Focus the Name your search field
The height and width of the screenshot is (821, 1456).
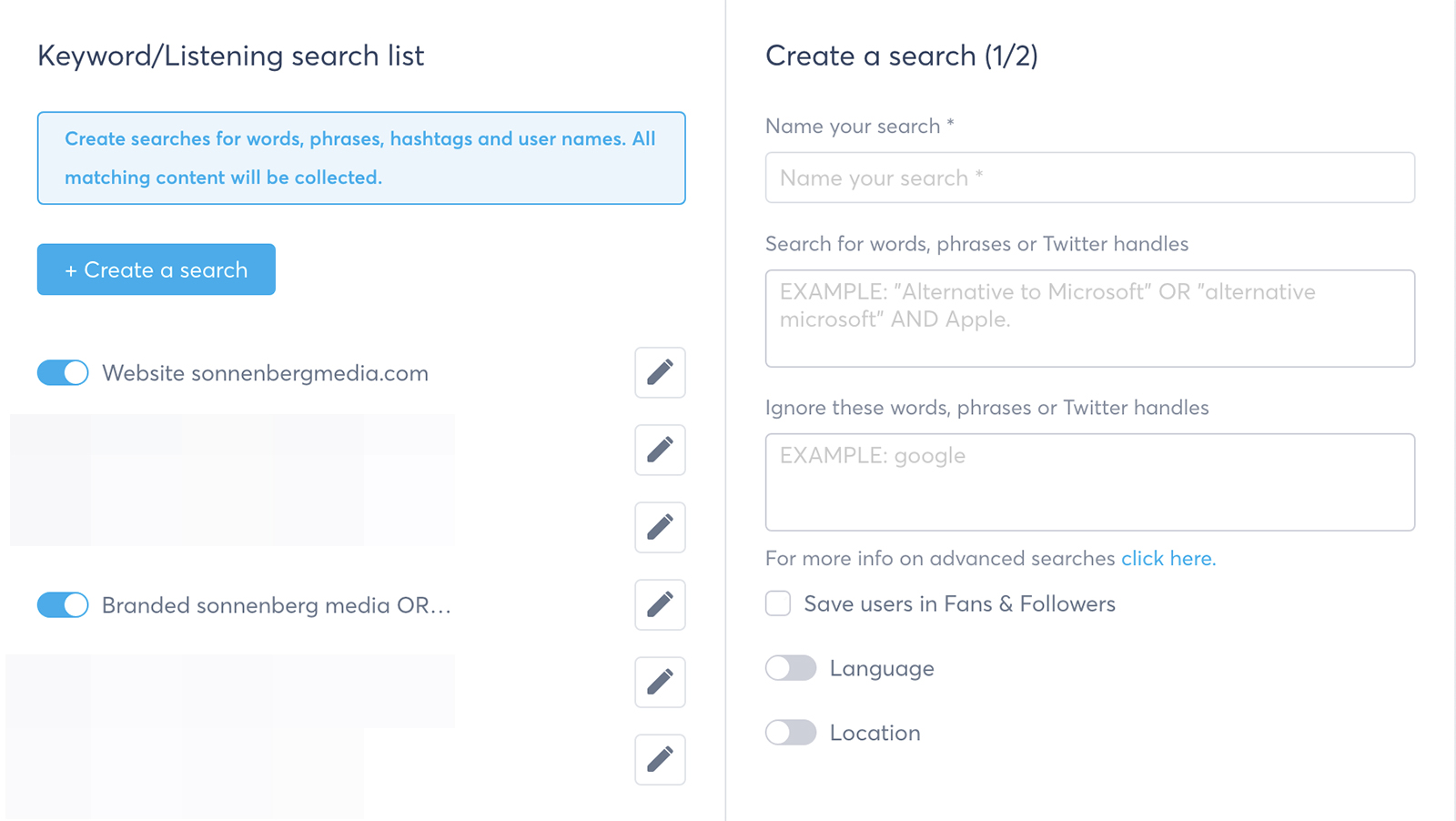tap(1090, 177)
